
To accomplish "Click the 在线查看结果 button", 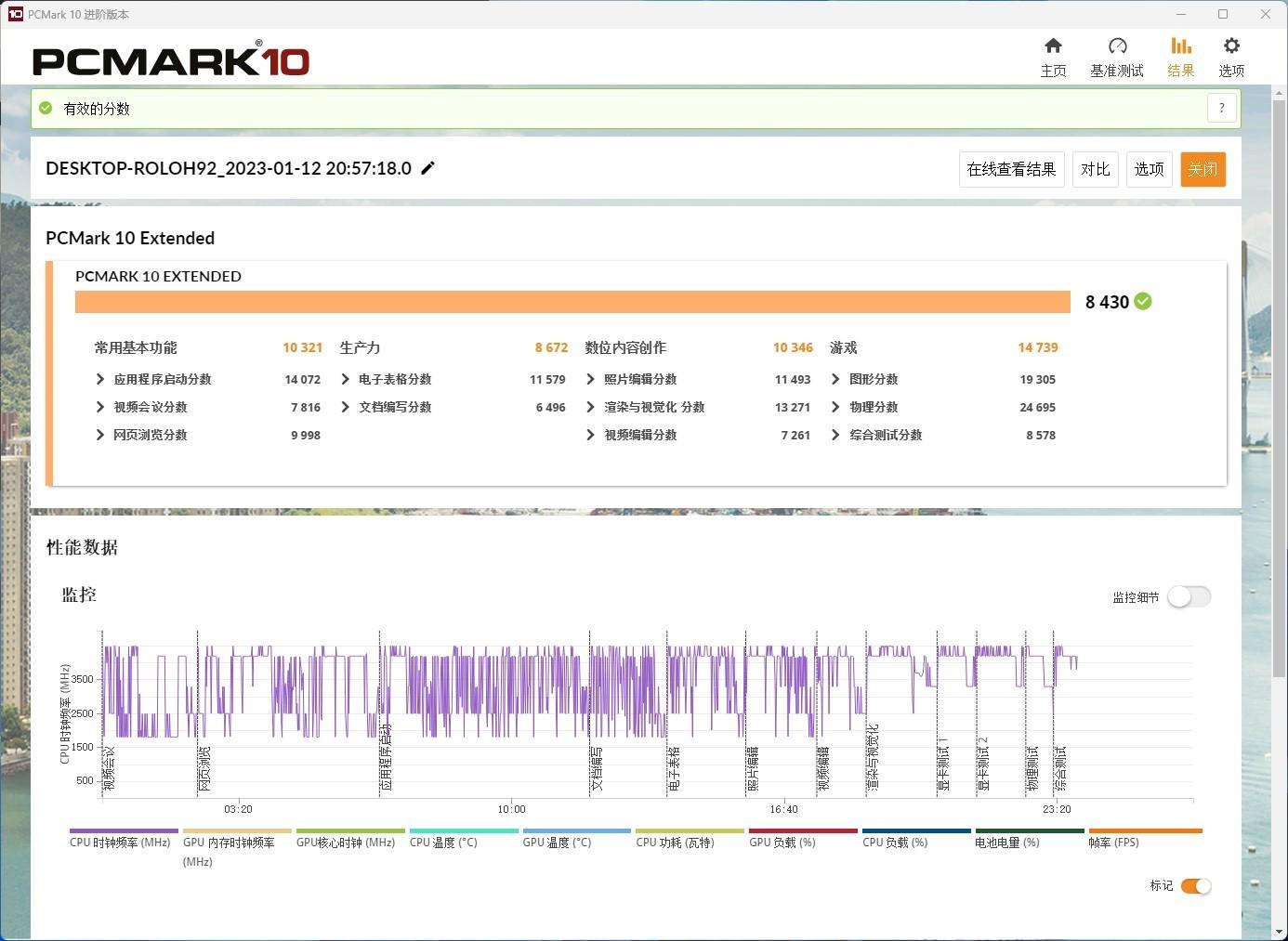I will (1011, 169).
